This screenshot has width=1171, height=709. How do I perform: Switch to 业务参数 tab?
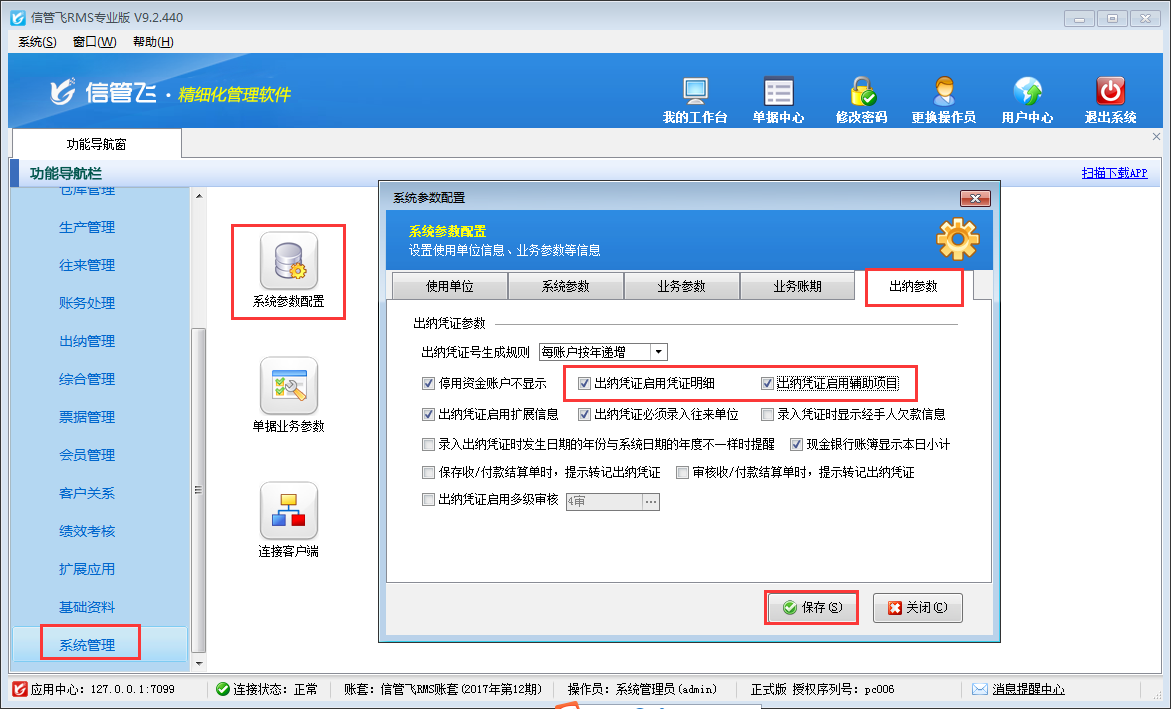tap(681, 287)
